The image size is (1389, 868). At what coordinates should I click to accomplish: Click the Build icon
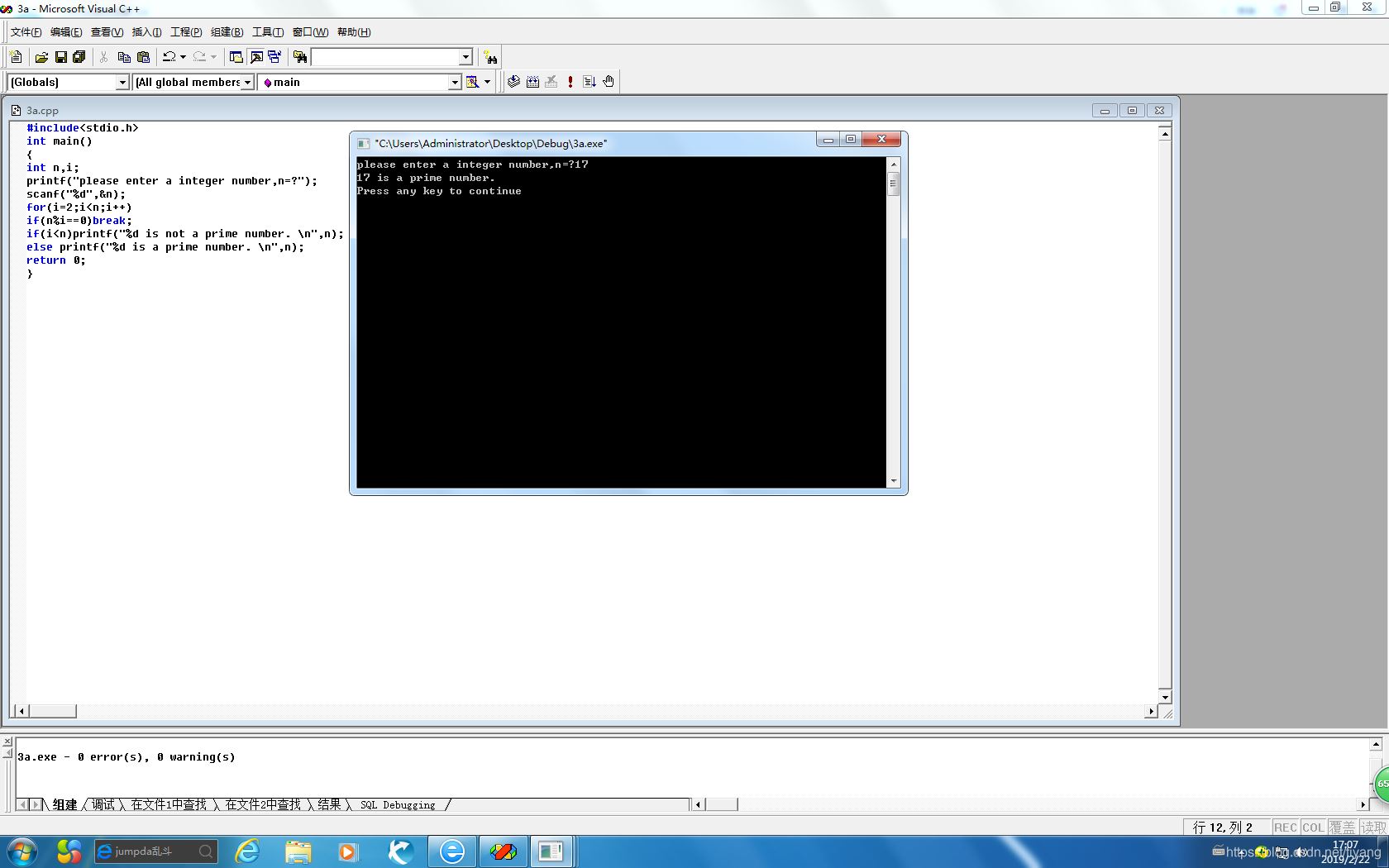click(532, 82)
